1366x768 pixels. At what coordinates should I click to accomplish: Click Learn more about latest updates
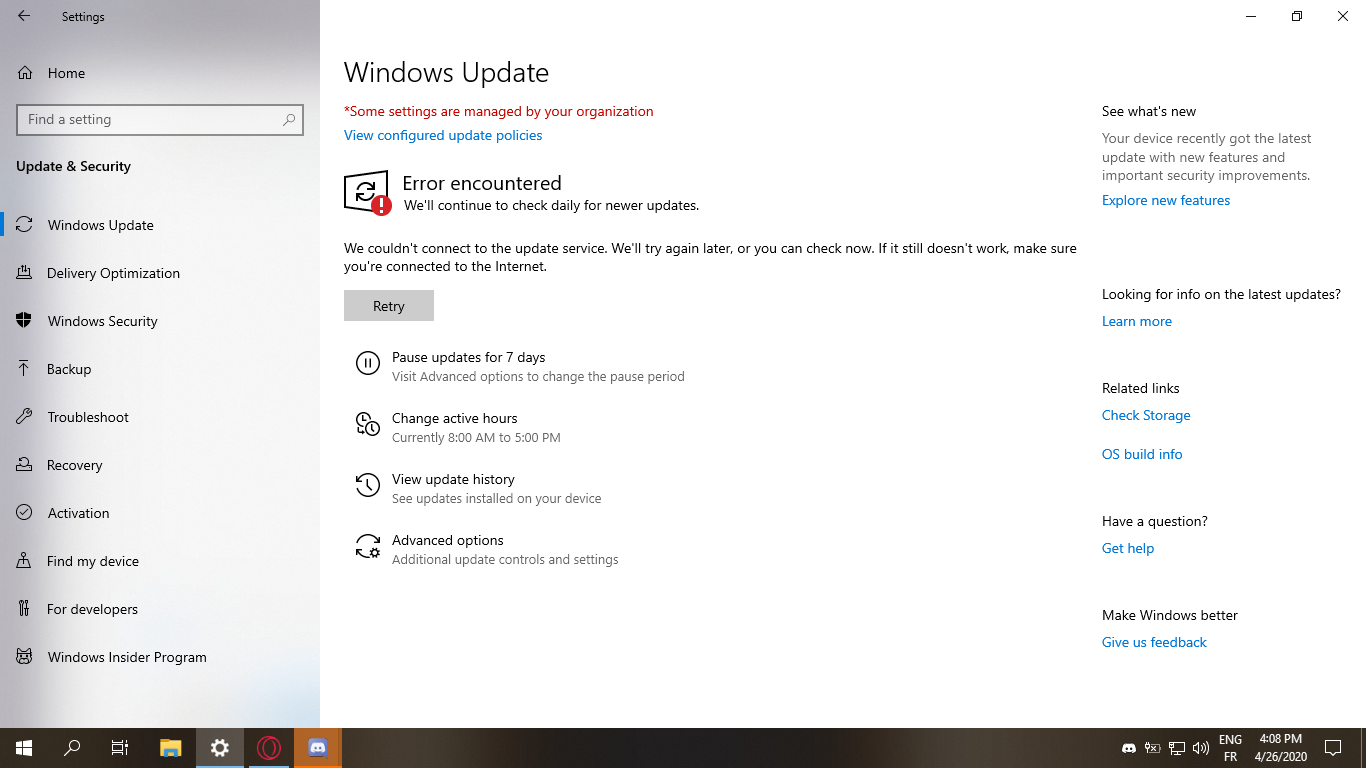tap(1137, 321)
